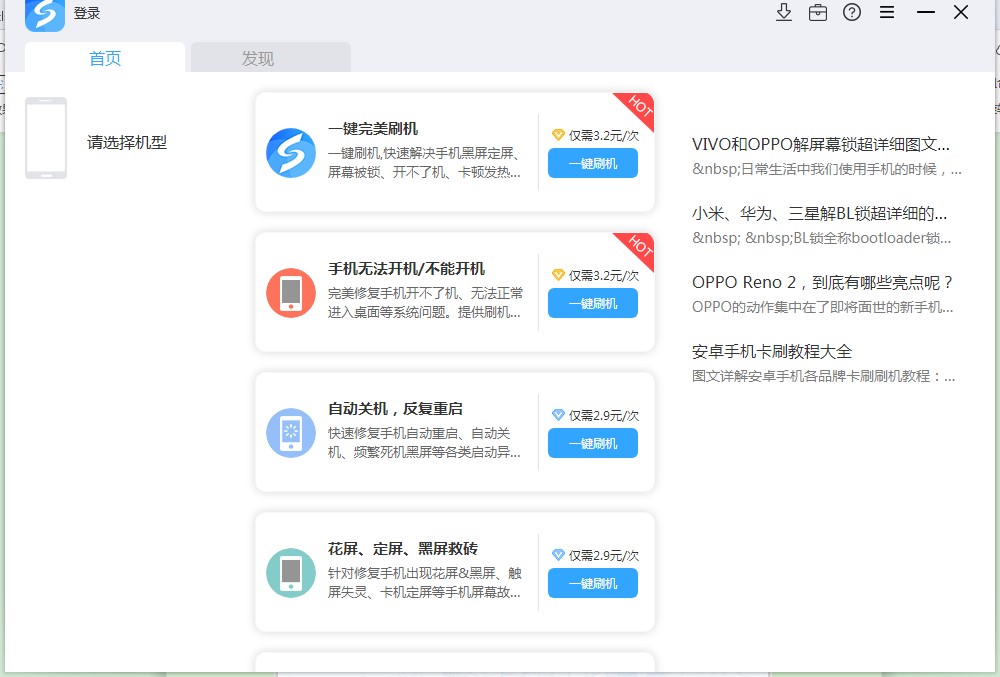Click the 自动关机 blue phone icon
This screenshot has width=1000, height=677.
[x=291, y=433]
